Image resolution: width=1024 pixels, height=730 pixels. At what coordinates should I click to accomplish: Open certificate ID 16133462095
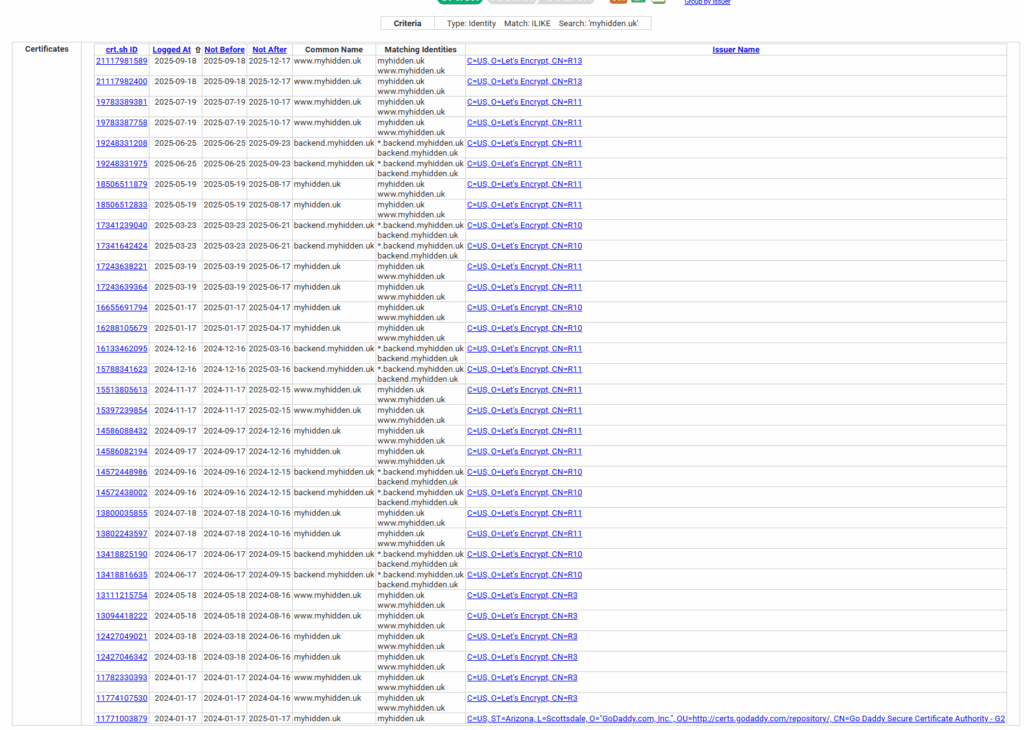[121, 349]
